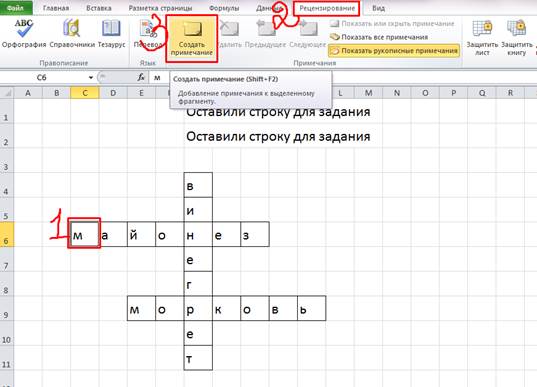Switch to the Формулы tab

click(224, 8)
